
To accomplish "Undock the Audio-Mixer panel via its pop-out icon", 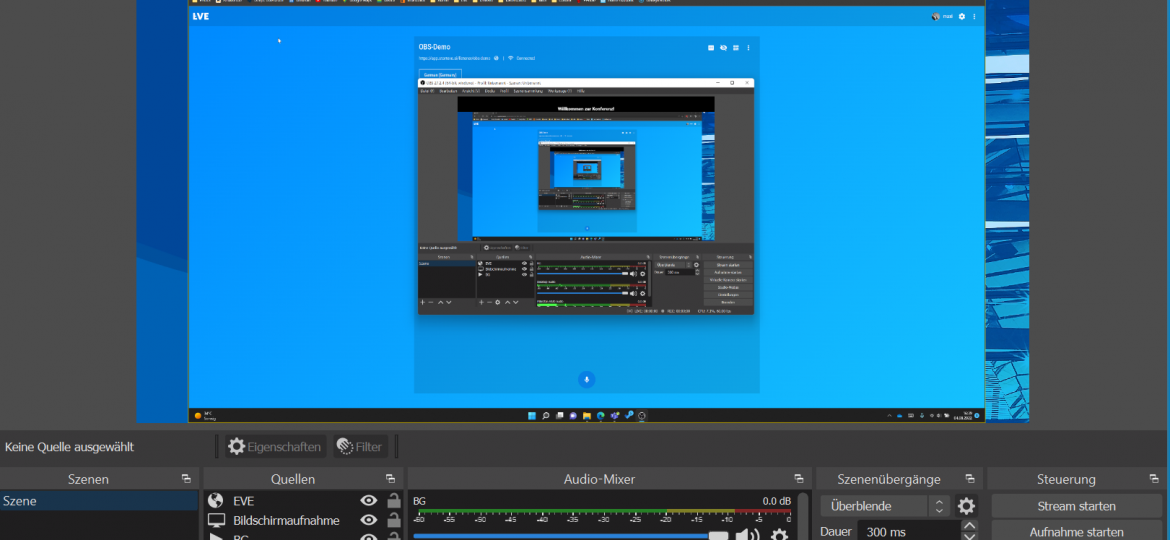I will (x=799, y=479).
